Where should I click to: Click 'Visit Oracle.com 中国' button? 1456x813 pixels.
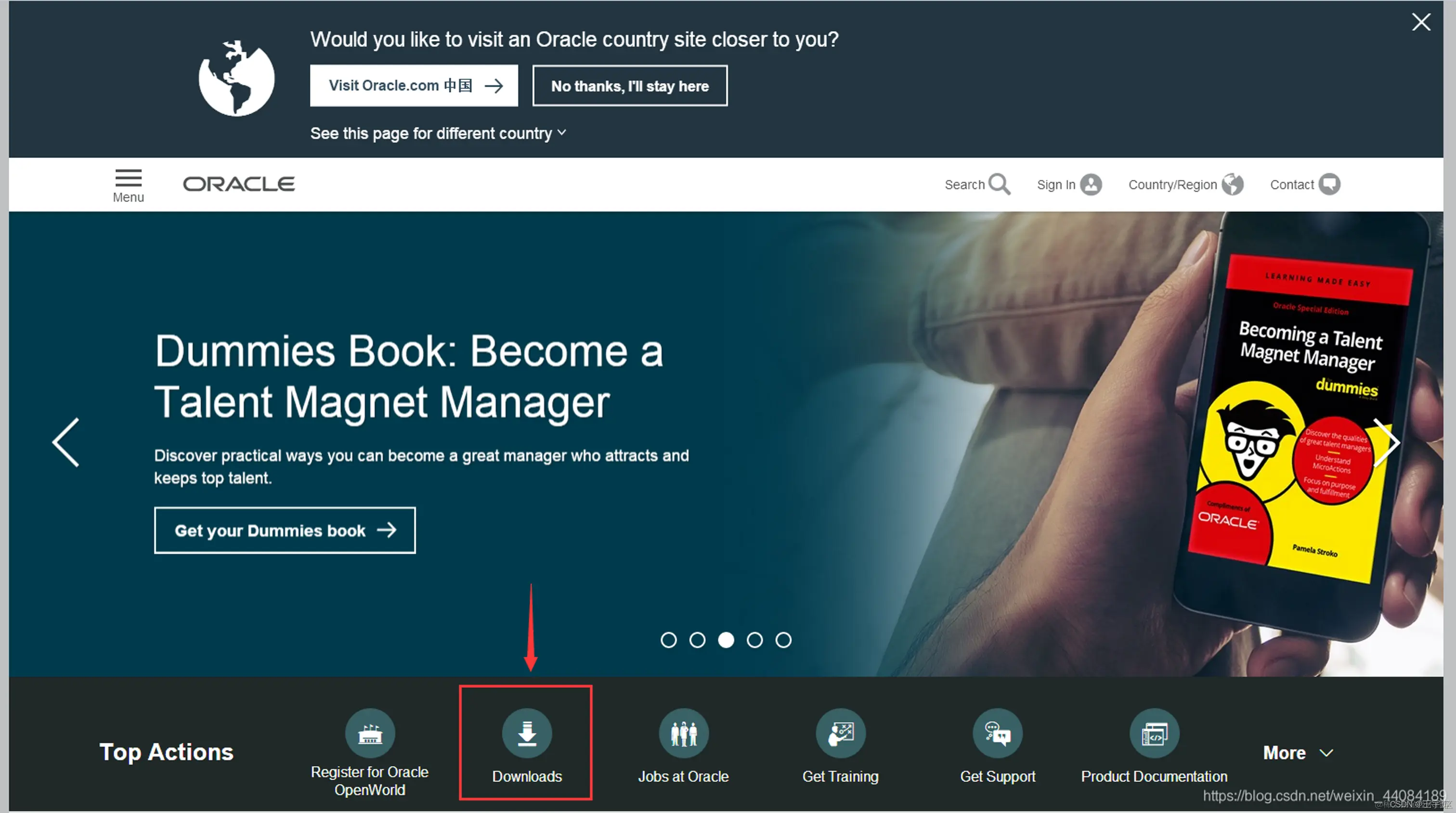coord(413,85)
